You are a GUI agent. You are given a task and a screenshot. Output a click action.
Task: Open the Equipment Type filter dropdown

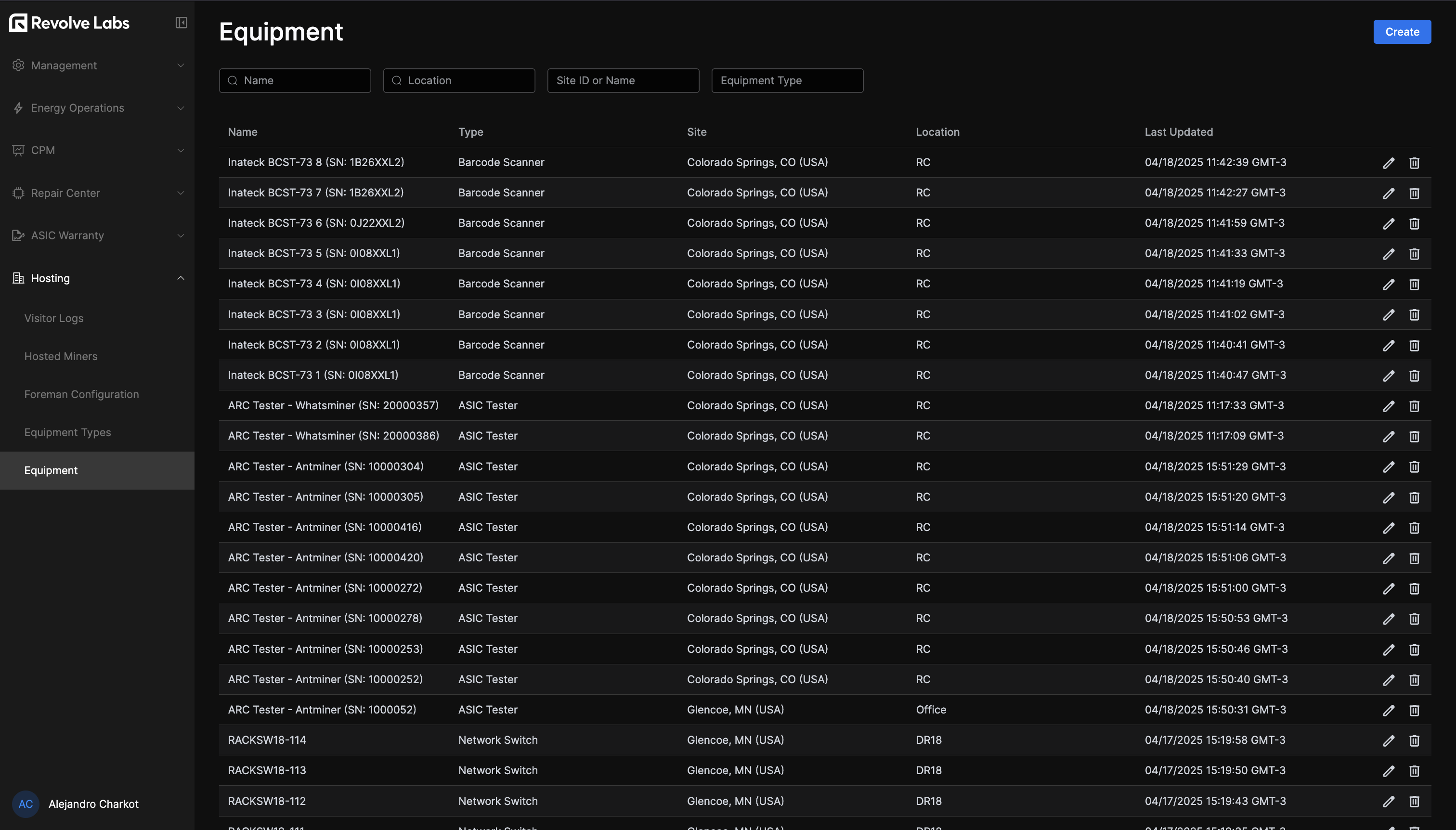coord(787,80)
